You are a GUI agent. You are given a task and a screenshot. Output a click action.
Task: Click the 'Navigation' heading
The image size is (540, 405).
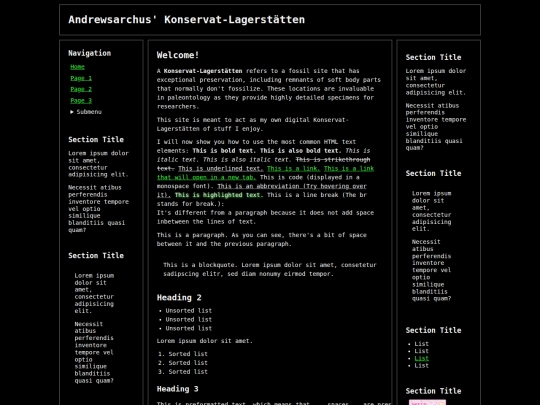click(90, 53)
